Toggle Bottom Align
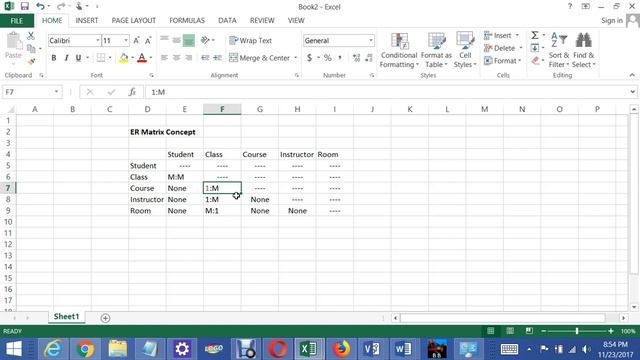Screen dimensions: 640x360 189,40
